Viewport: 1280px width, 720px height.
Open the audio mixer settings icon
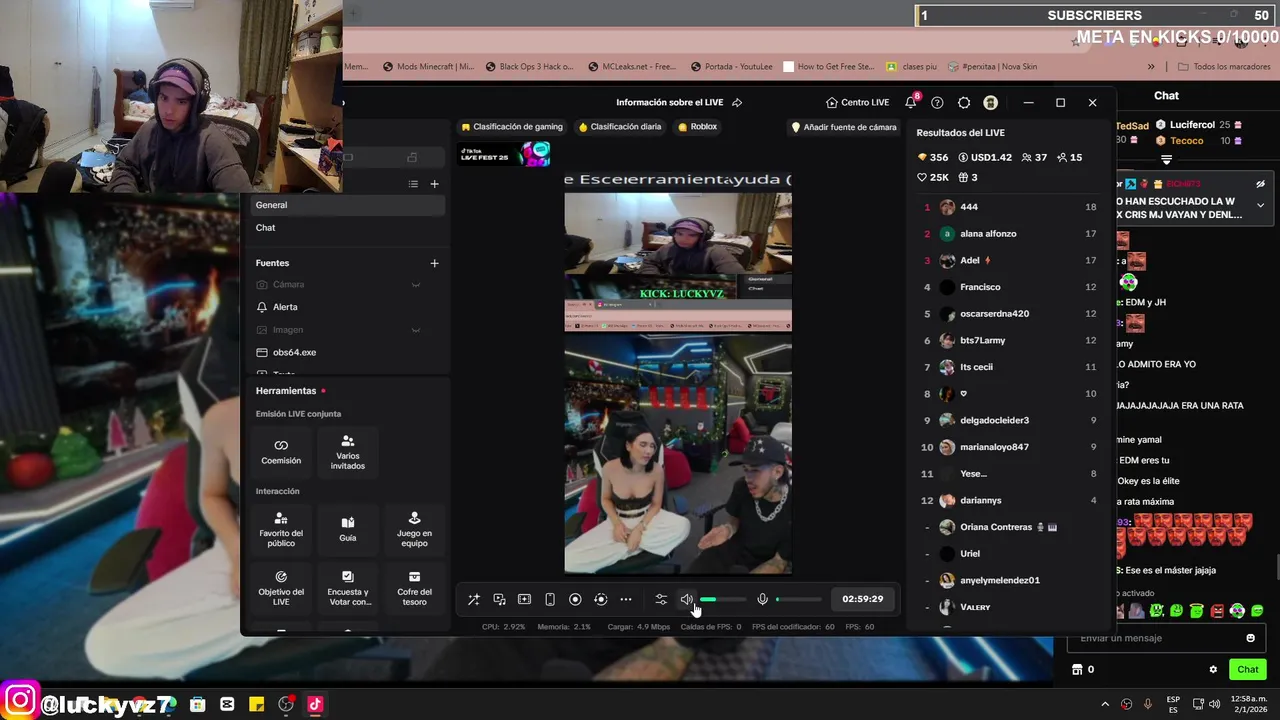(x=661, y=599)
